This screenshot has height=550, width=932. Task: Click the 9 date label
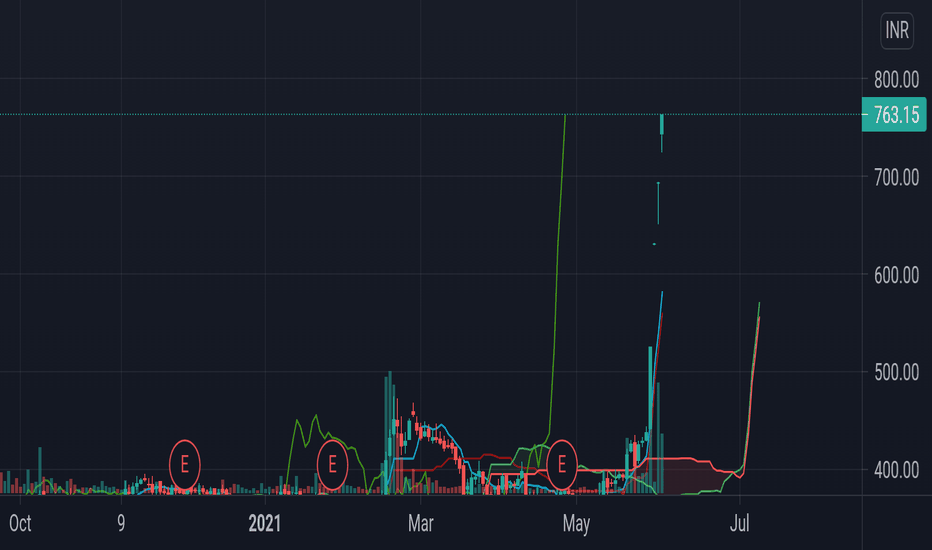tap(121, 523)
